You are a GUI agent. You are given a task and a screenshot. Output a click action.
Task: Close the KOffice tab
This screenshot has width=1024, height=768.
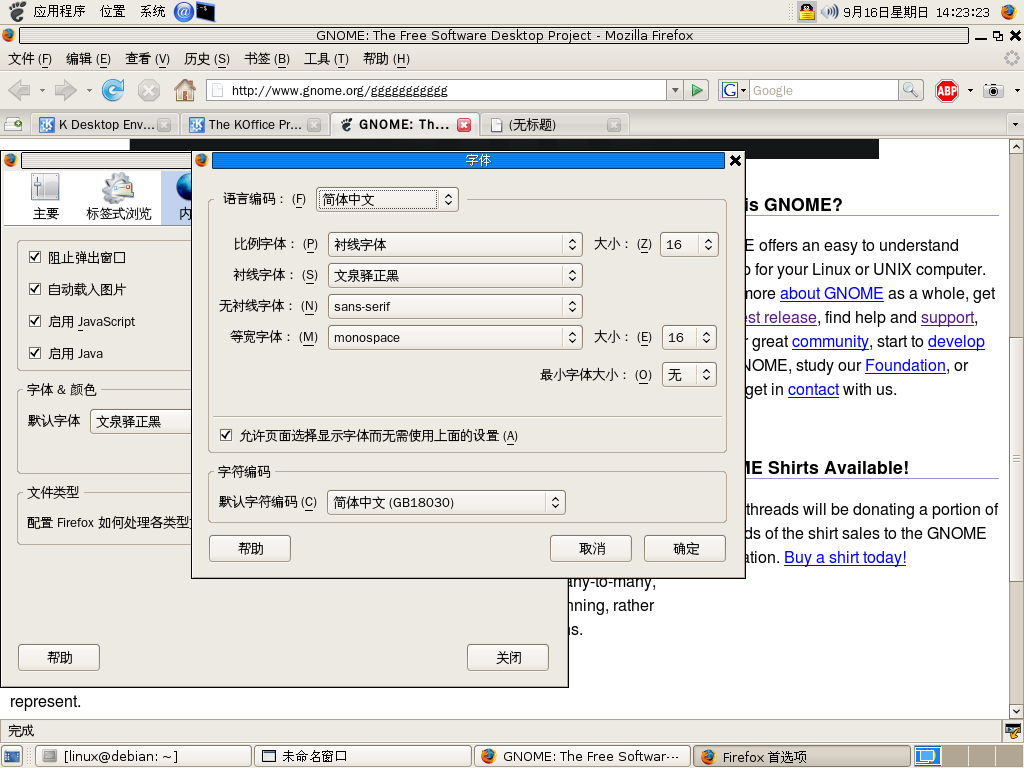pyautogui.click(x=314, y=125)
